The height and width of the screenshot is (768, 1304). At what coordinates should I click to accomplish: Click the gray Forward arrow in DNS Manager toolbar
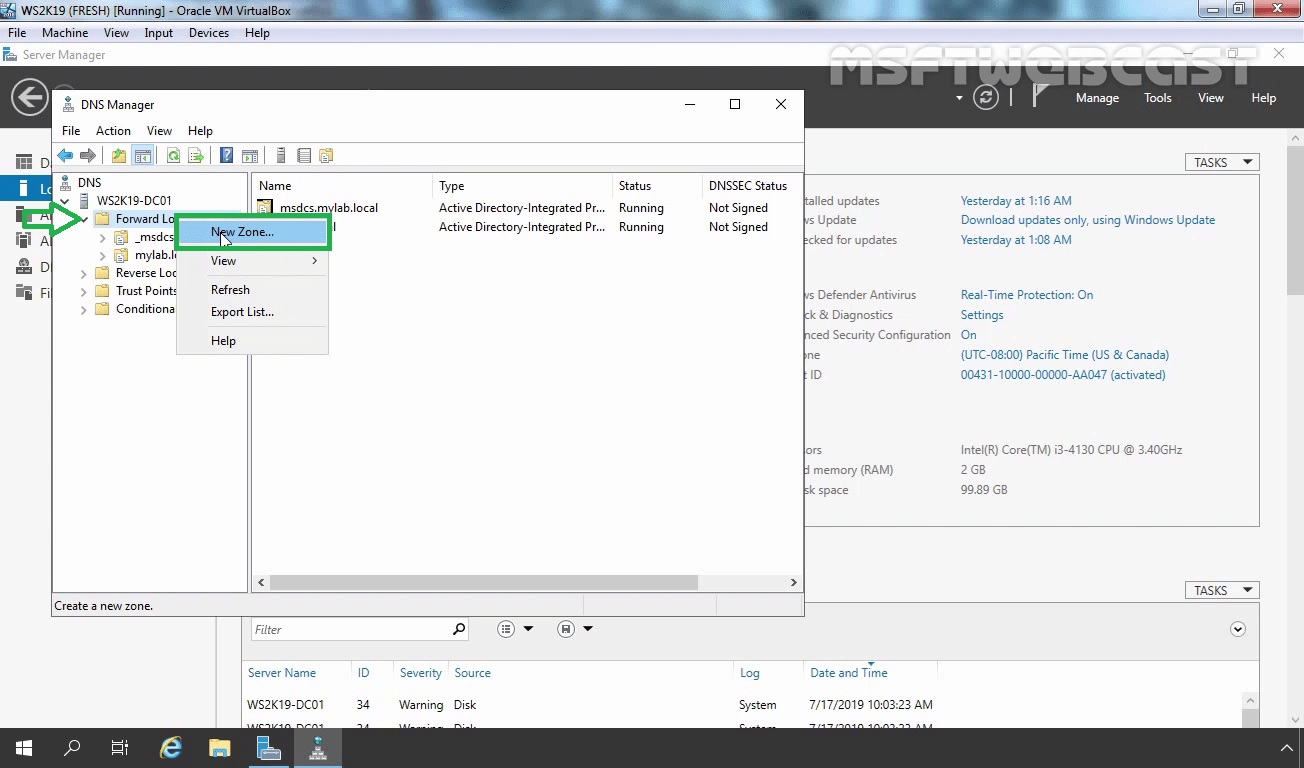(88, 156)
